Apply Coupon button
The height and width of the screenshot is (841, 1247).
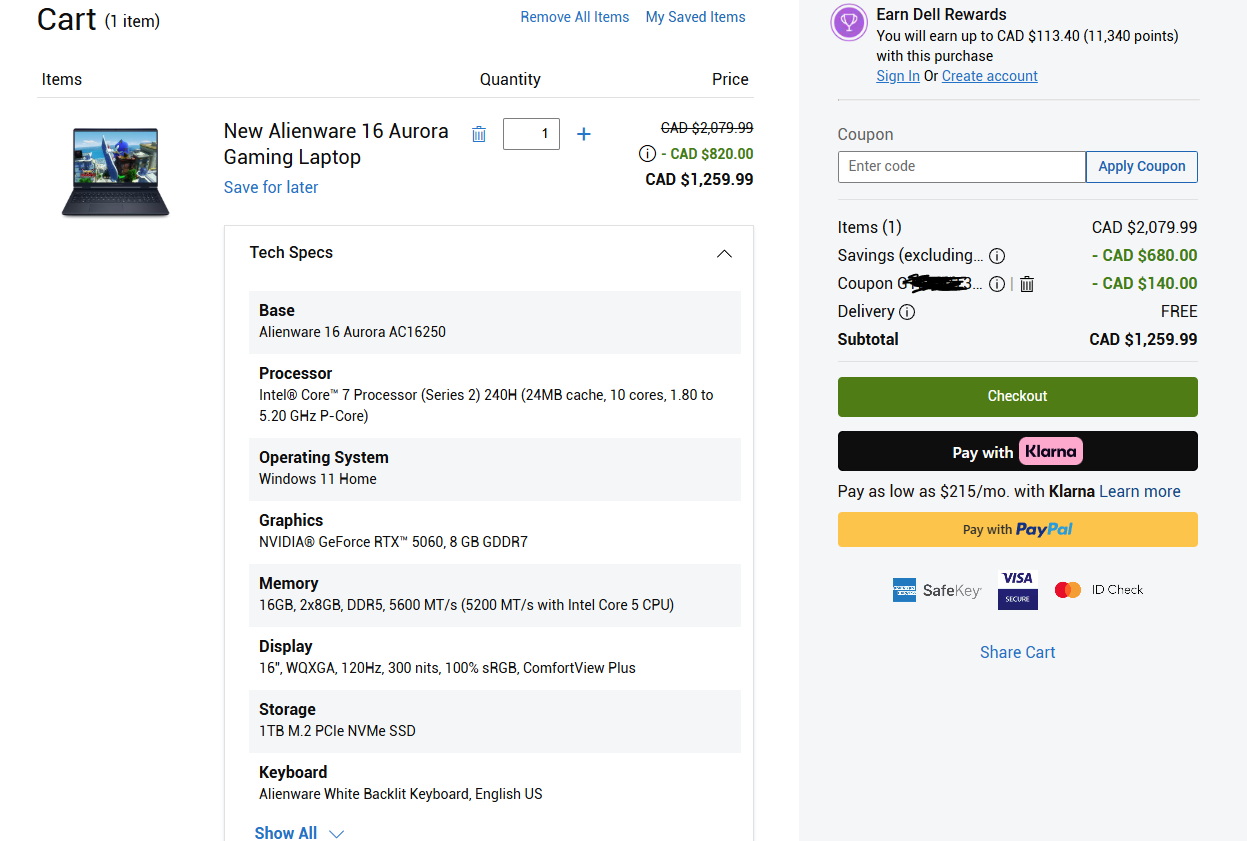[1142, 167]
